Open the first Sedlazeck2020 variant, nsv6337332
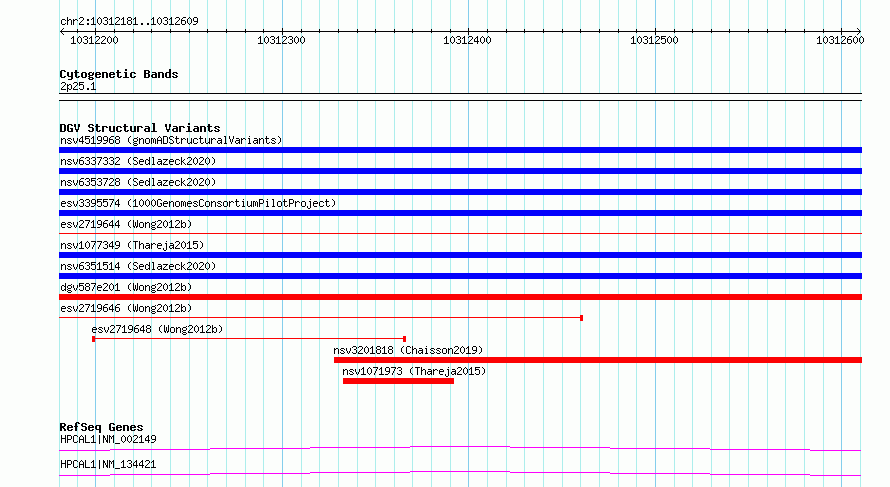The height and width of the screenshot is (487, 890). click(138, 161)
